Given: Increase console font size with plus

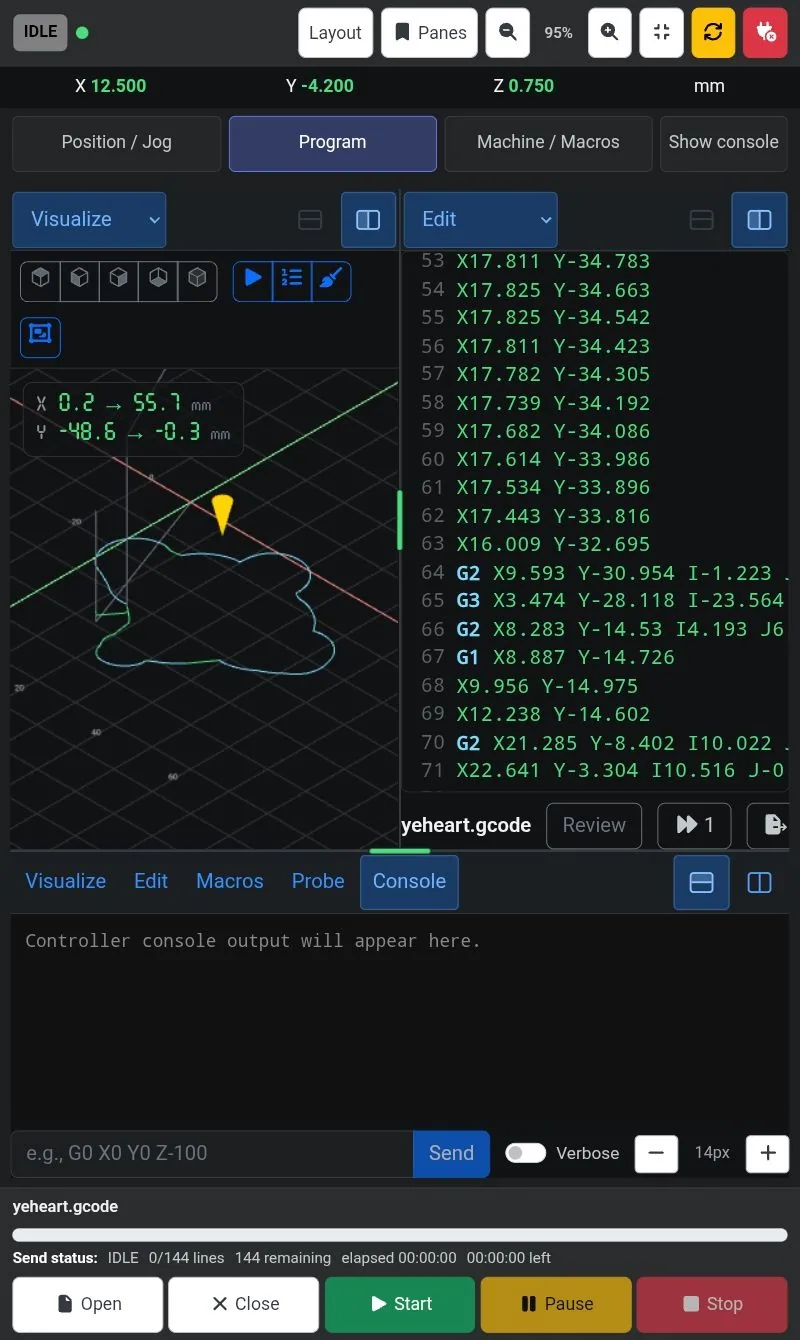Looking at the screenshot, I should (768, 1153).
